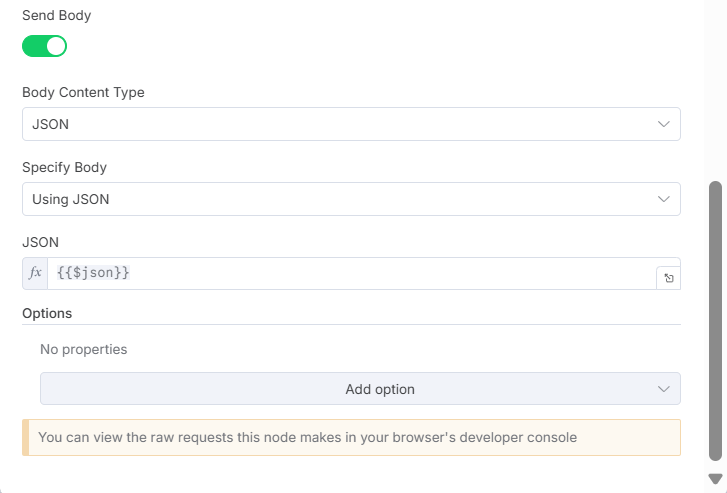Click the Body Content Type label
This screenshot has height=493, width=727.
point(83,92)
